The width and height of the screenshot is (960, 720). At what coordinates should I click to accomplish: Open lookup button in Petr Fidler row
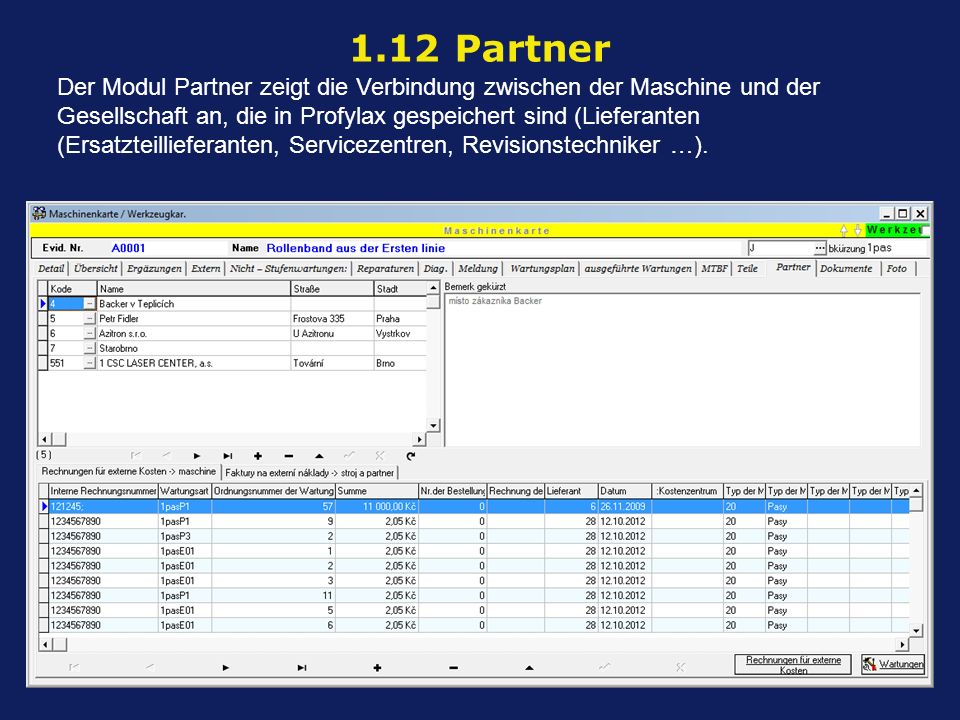pyautogui.click(x=89, y=319)
